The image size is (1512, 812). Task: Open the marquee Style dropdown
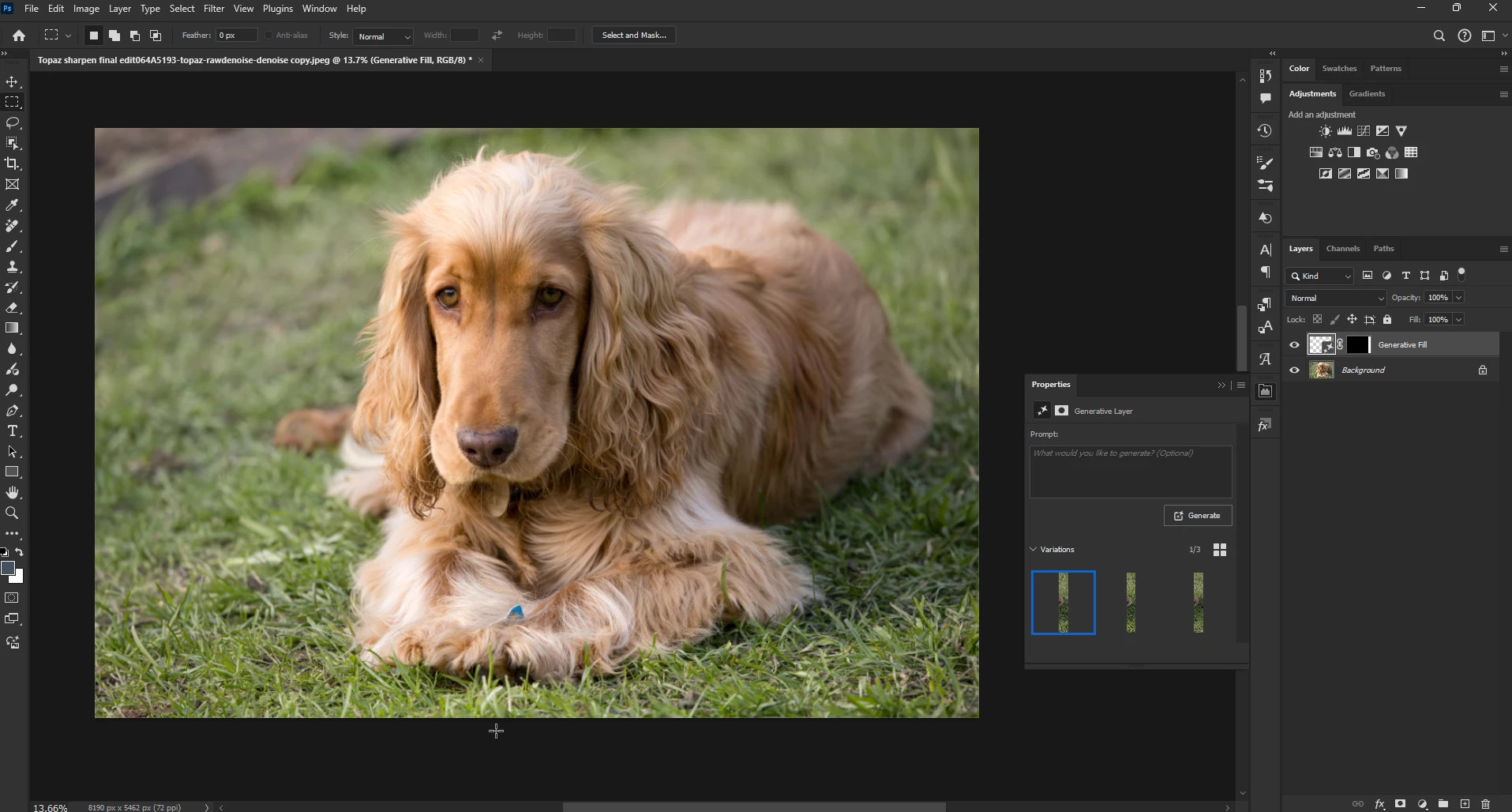383,36
